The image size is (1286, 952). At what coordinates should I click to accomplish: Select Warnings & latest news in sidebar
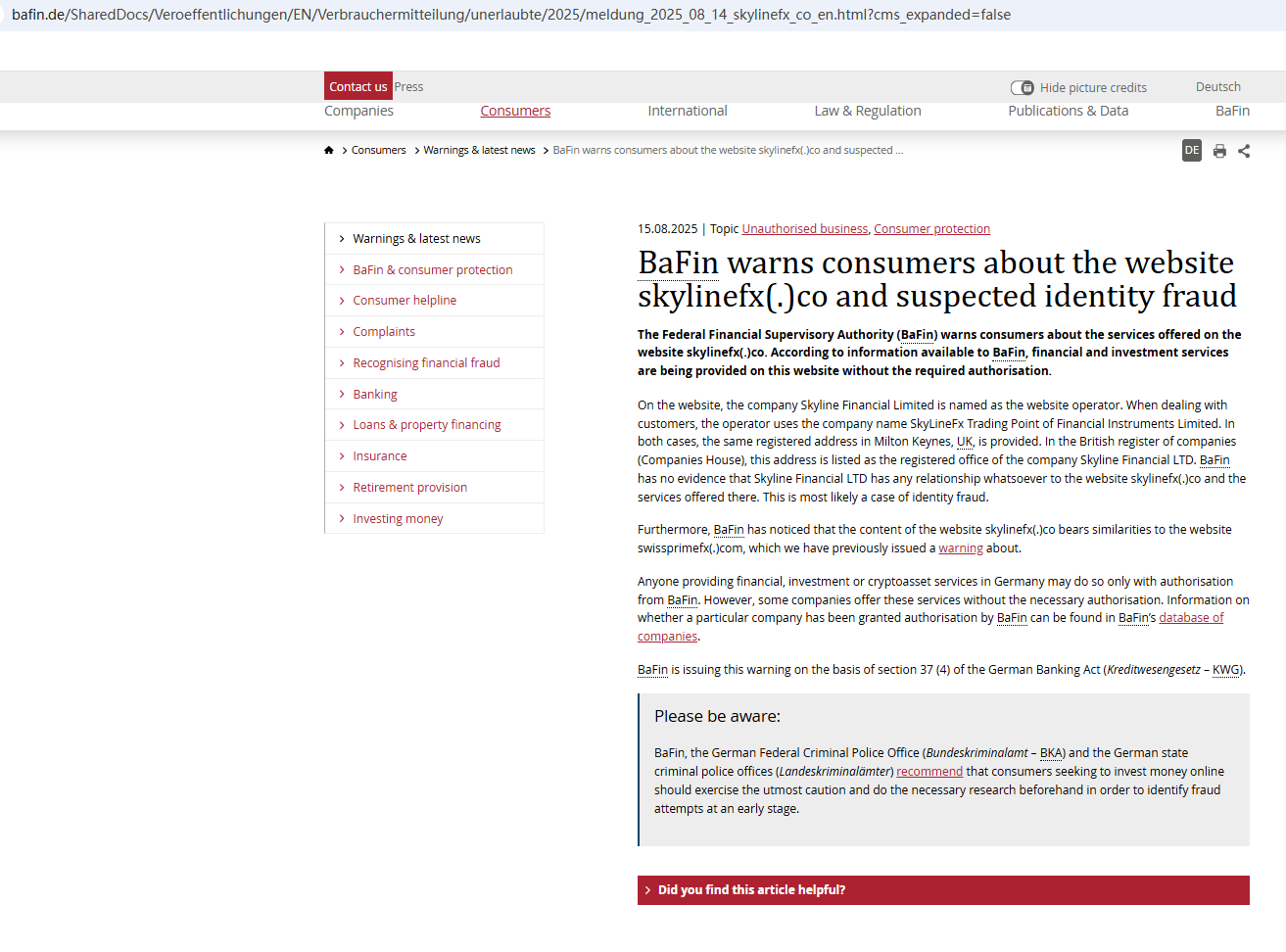(x=434, y=238)
